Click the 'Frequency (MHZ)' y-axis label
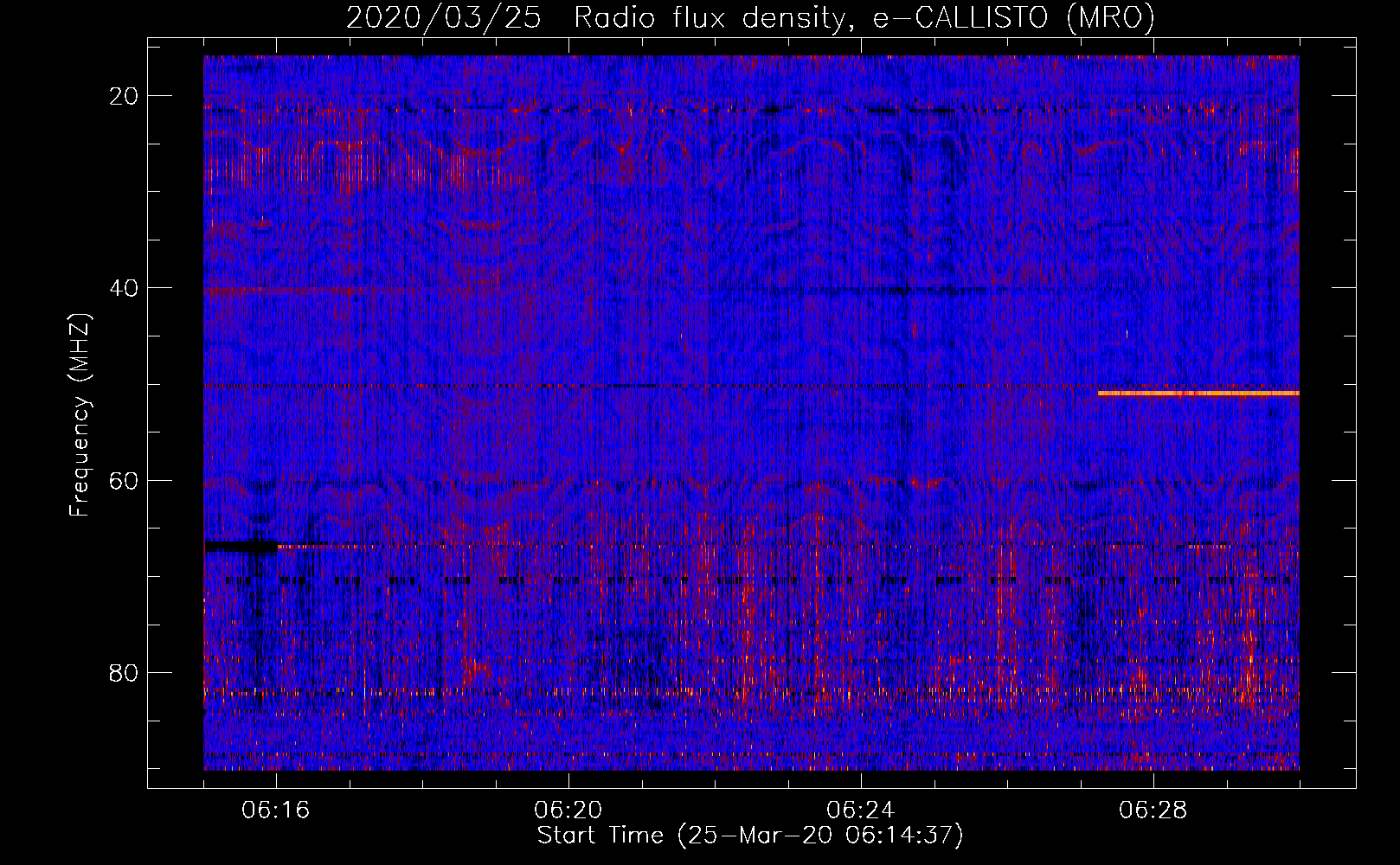 [x=80, y=415]
